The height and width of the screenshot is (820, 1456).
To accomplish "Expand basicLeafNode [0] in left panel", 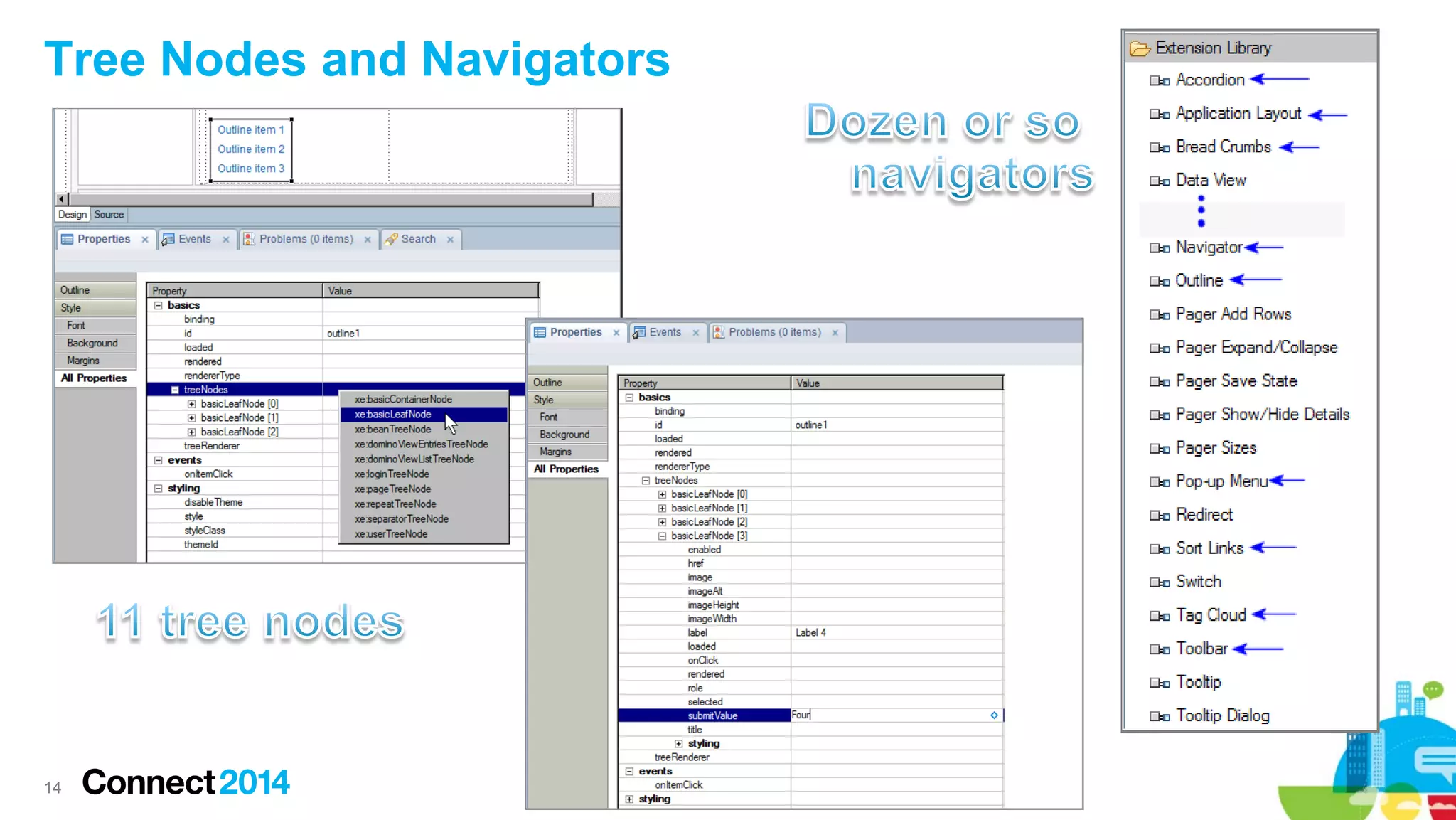I will [191, 404].
